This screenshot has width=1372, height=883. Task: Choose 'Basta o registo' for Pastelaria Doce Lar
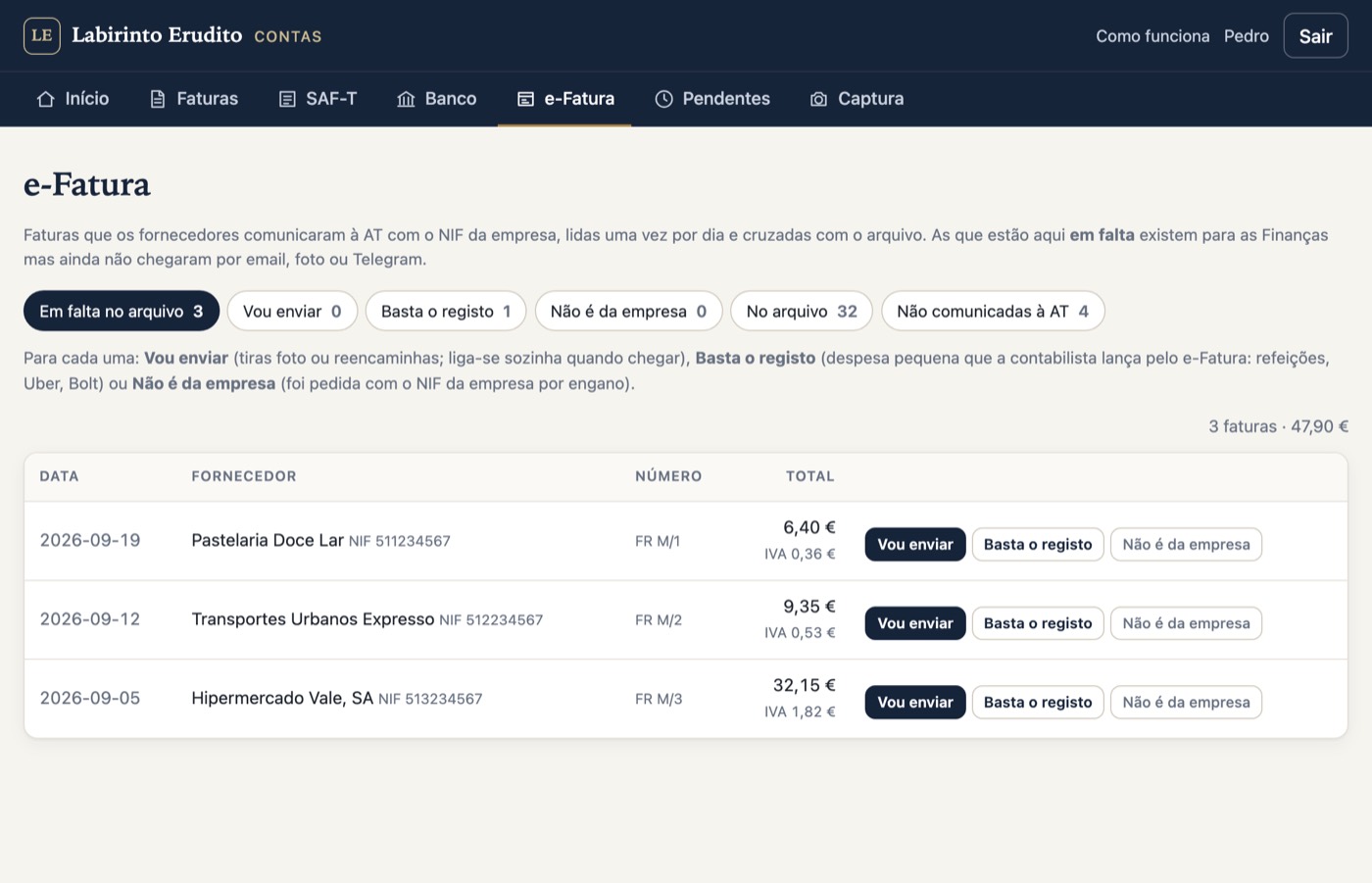[1038, 545]
